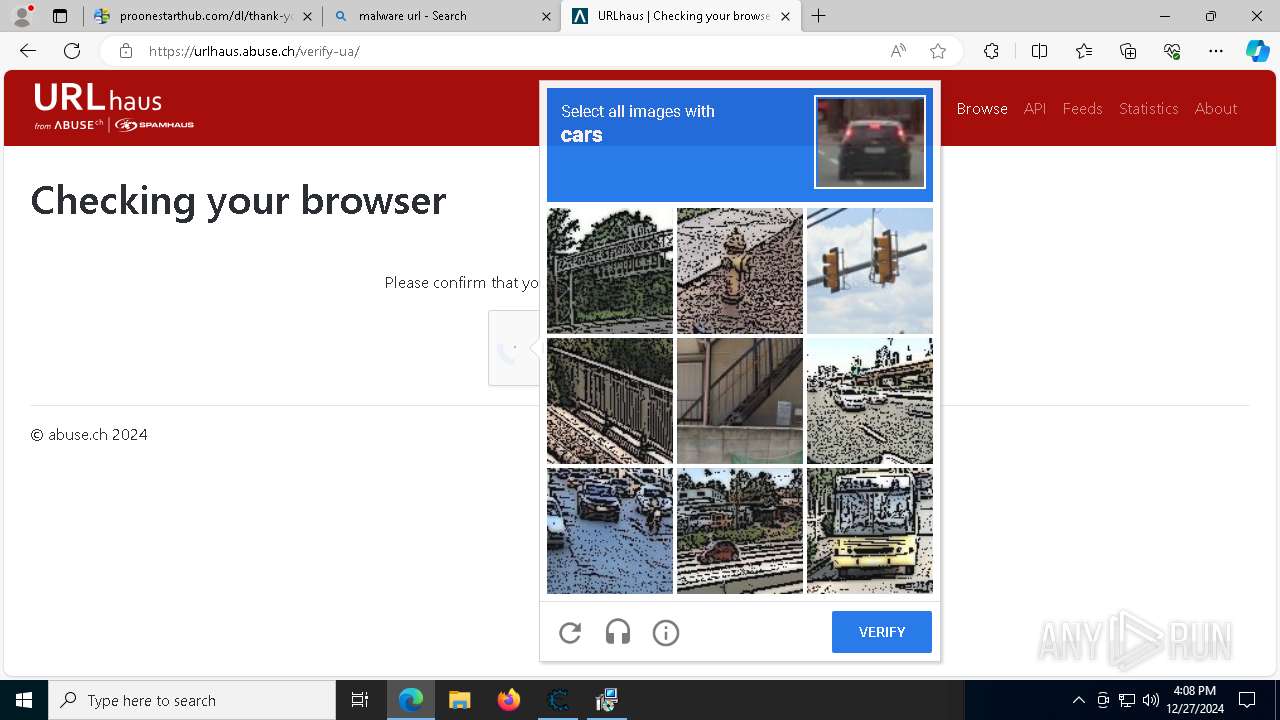Select the traffic lights captcha tile

[870, 271]
